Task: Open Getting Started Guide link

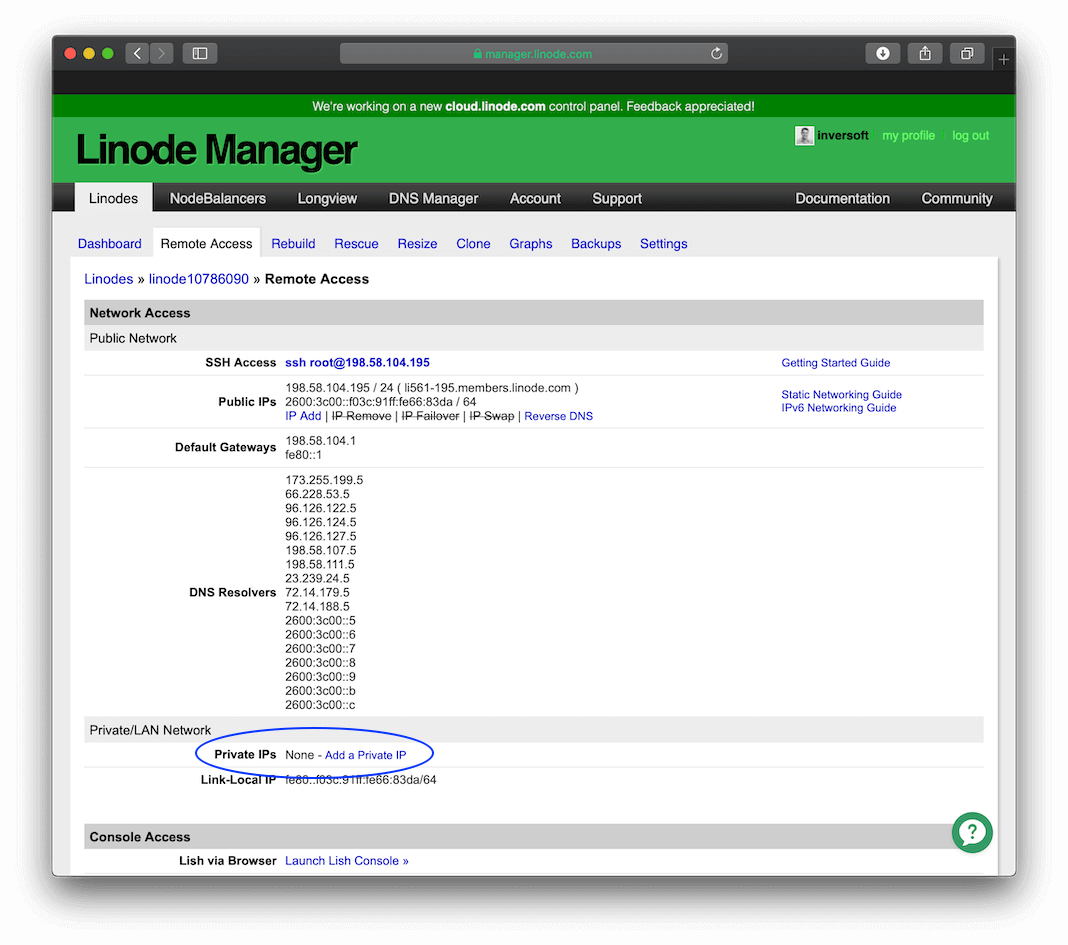Action: pyautogui.click(x=836, y=362)
